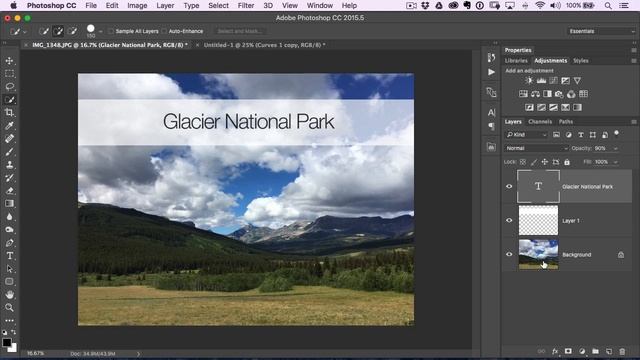Add a layer mask

point(568,351)
